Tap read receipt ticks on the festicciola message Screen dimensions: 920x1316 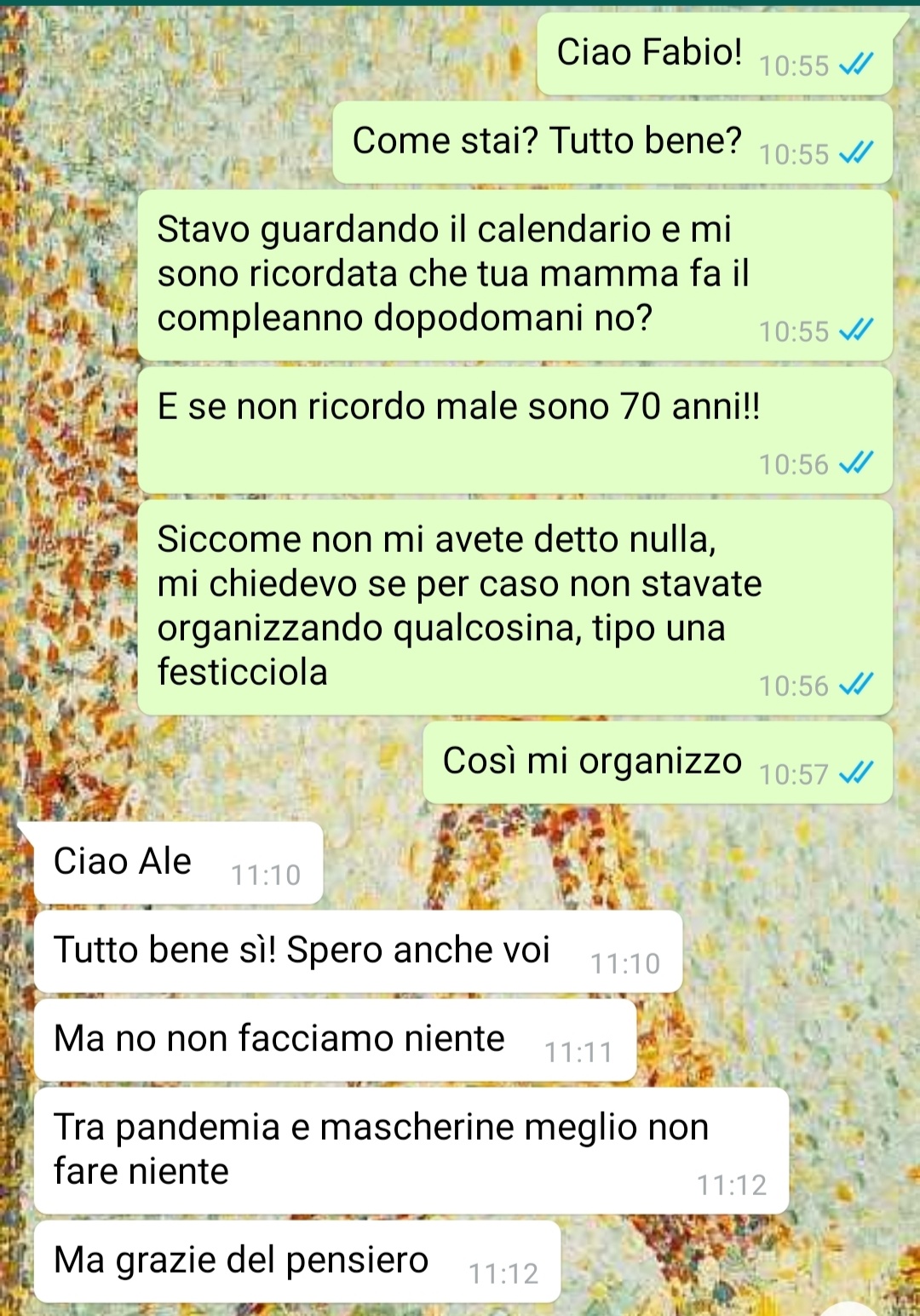click(856, 685)
